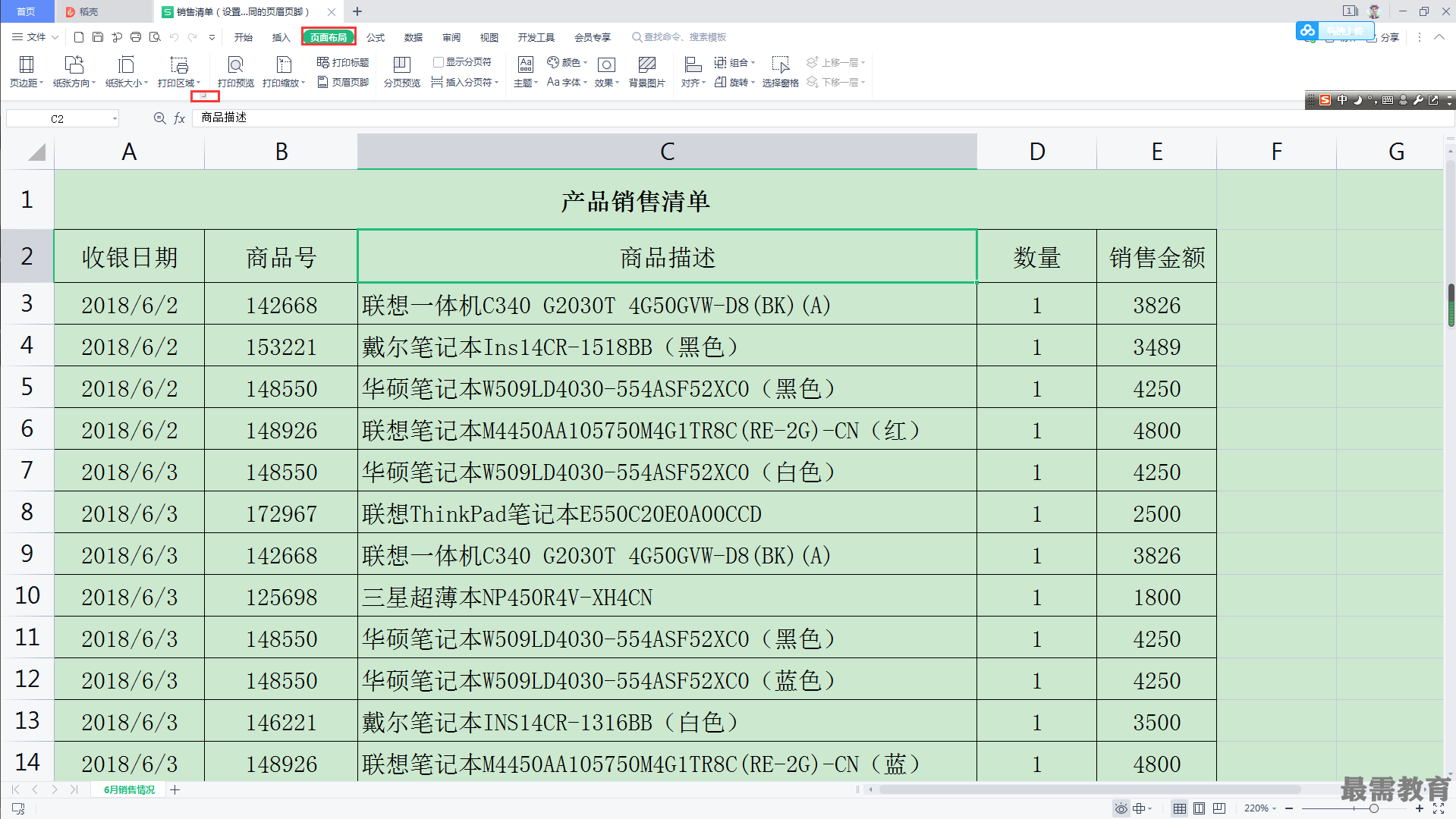Click the select-all corner of the sheet
The width and height of the screenshot is (1456, 819).
point(36,152)
